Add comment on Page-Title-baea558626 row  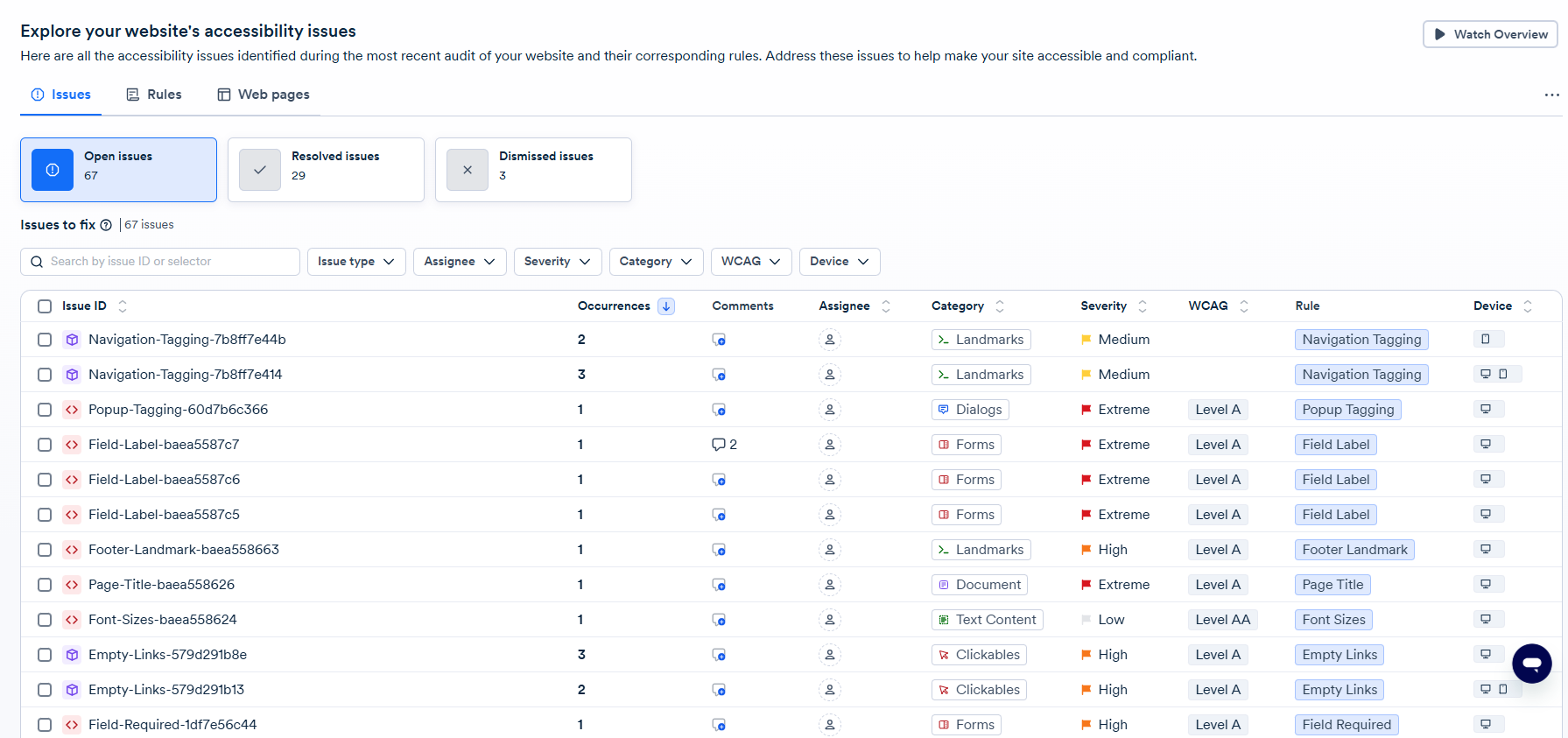tap(719, 585)
